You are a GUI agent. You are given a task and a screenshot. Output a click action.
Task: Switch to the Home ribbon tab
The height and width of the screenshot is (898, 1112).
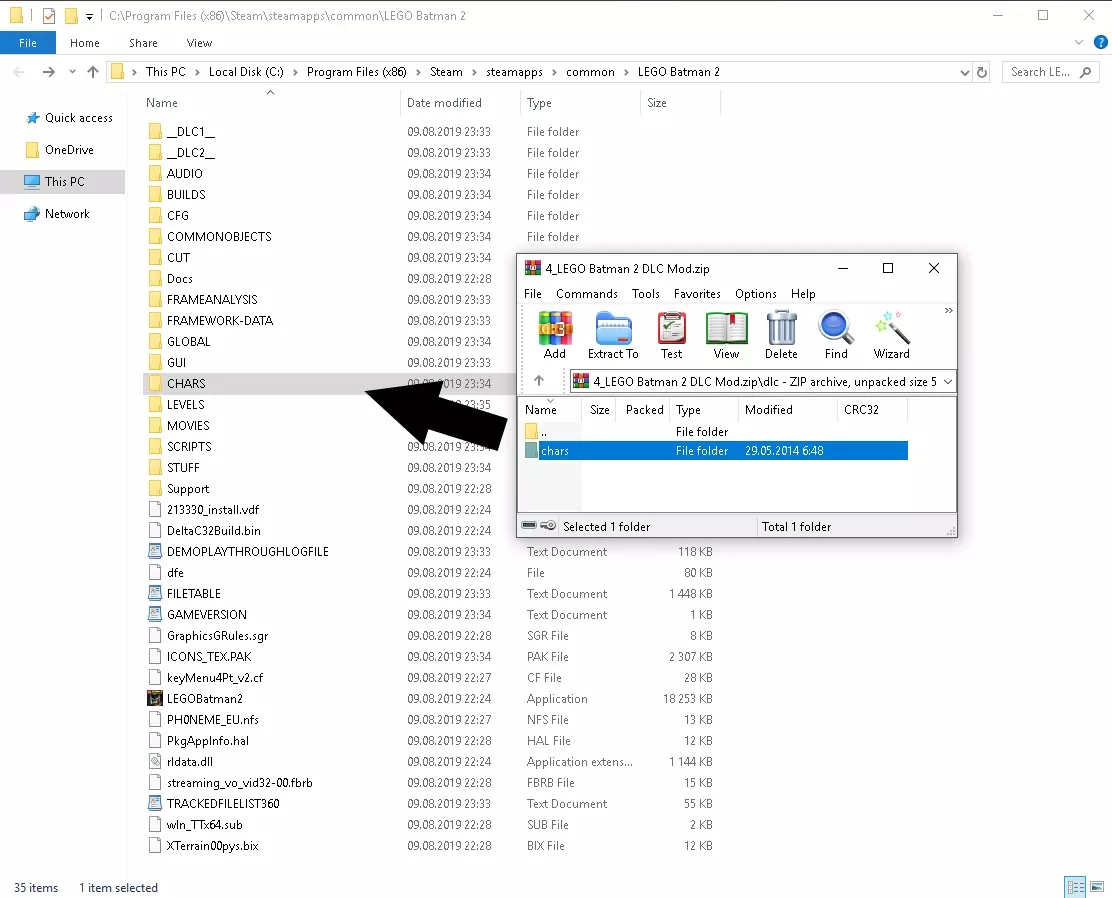pos(84,43)
